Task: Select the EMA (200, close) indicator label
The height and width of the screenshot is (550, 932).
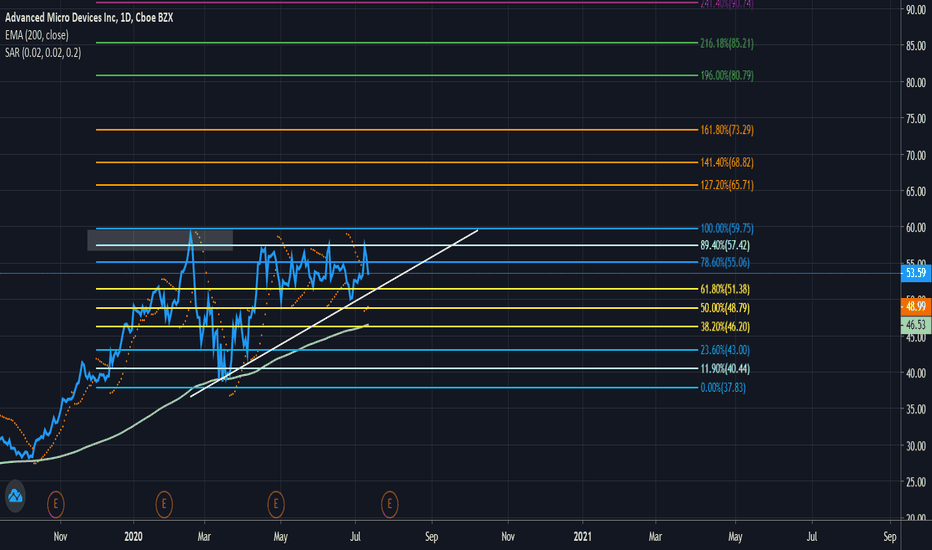Action: (37, 35)
